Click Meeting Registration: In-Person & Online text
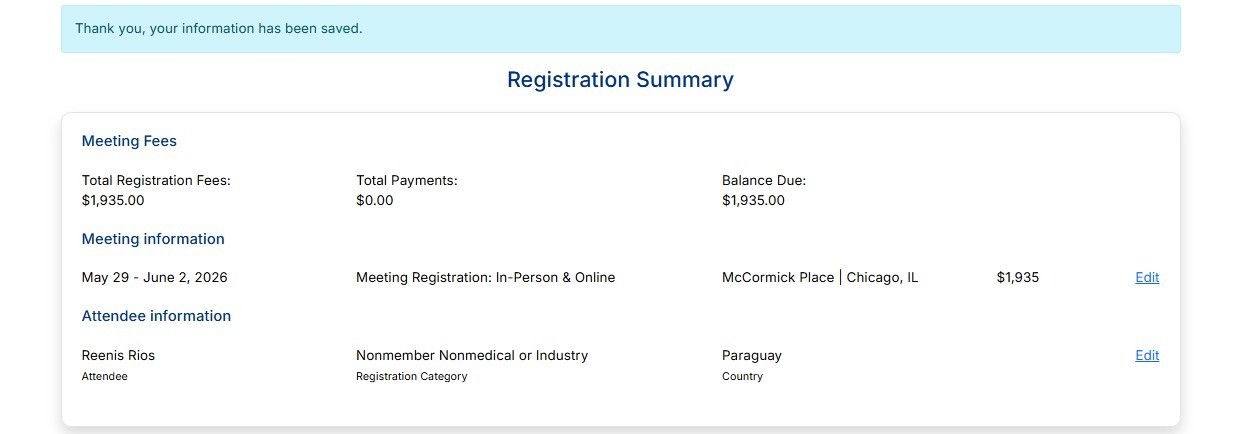Image resolution: width=1243 pixels, height=434 pixels. pos(485,278)
